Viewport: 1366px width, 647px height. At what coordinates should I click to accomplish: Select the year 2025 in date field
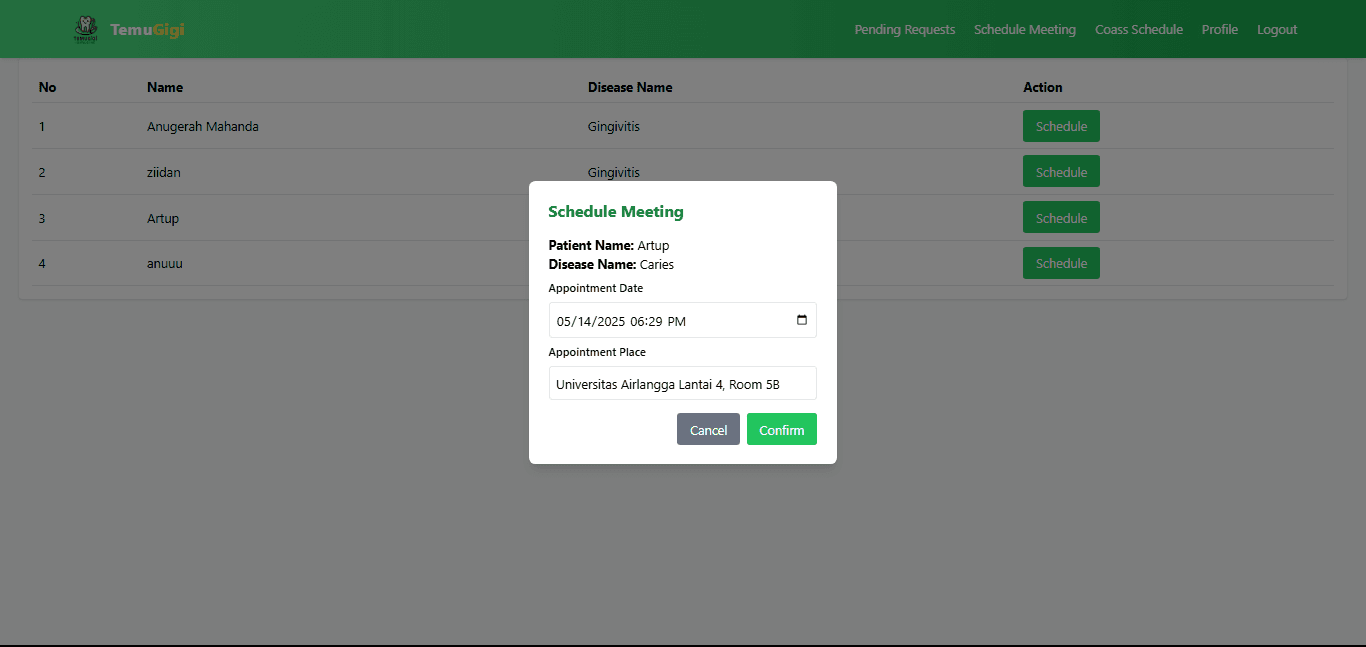608,321
